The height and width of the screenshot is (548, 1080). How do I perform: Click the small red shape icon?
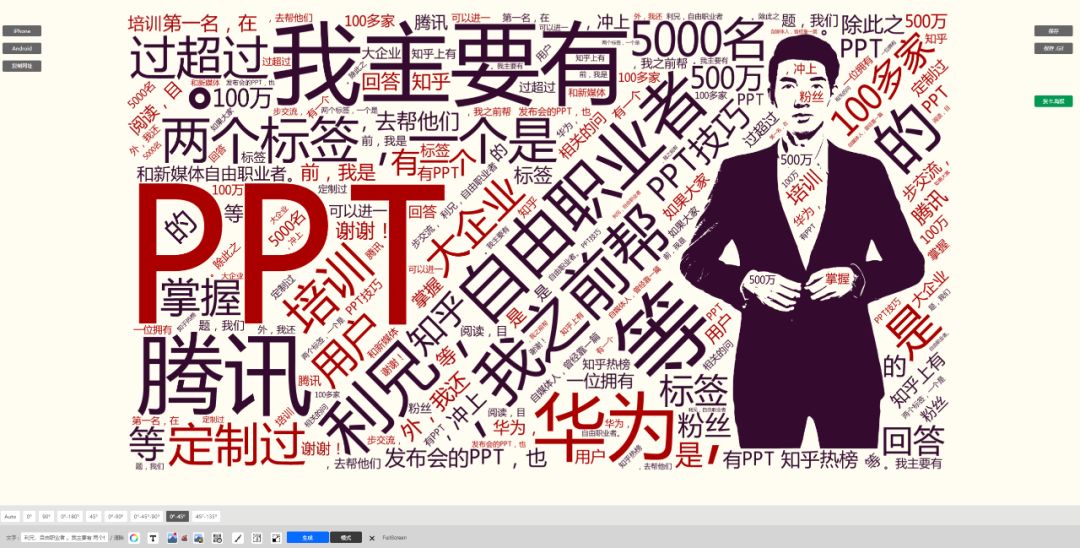(x=185, y=538)
